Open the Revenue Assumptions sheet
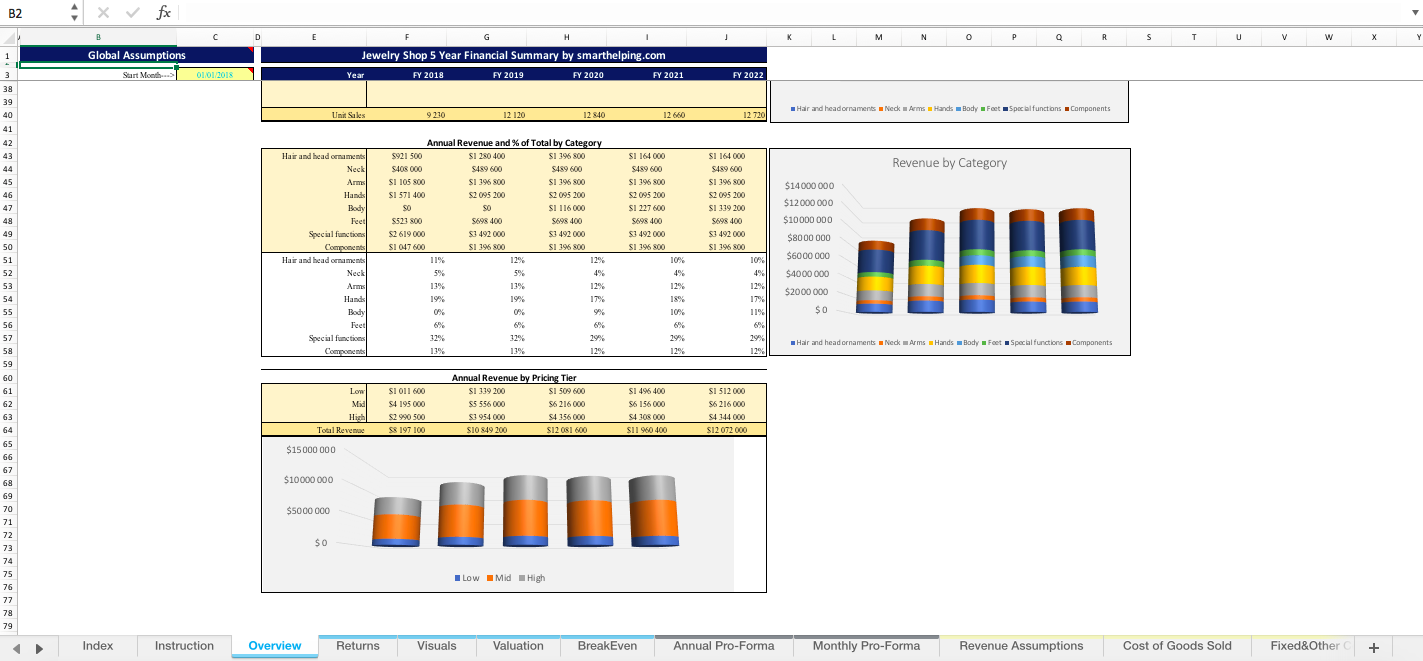The height and width of the screenshot is (661, 1423). (1020, 646)
